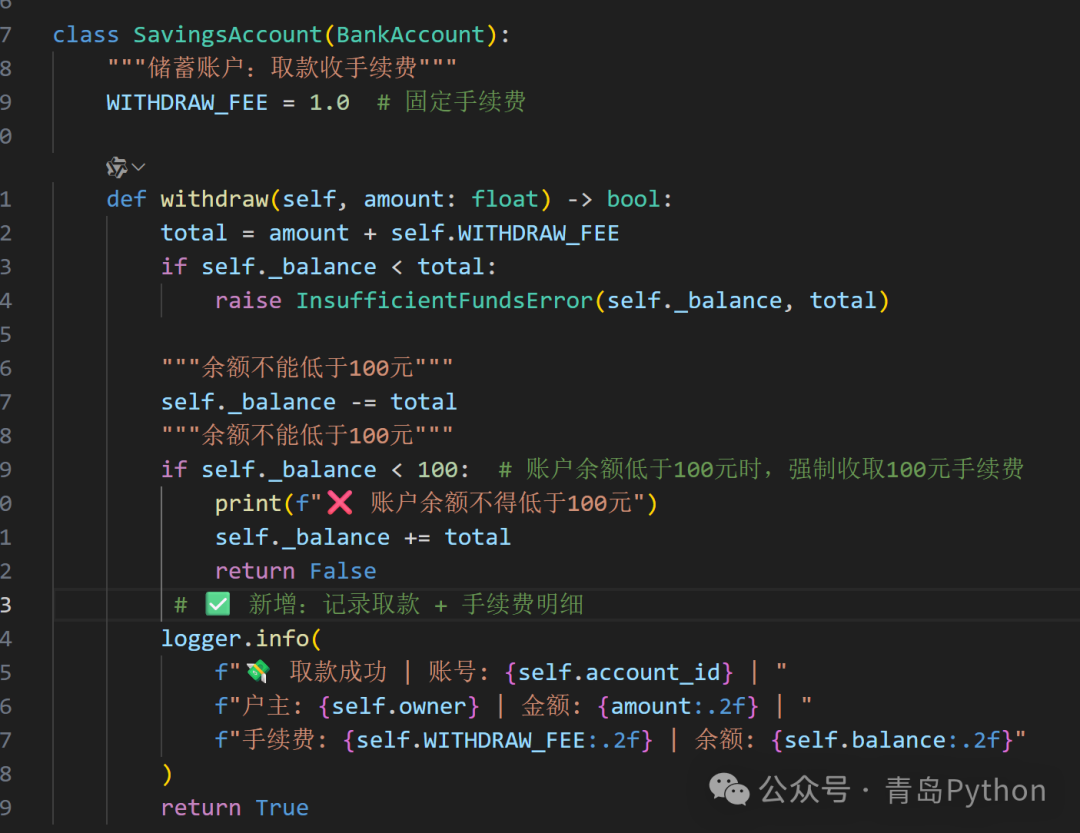The image size is (1080, 833).
Task: Click the BankAccount parent class reference
Action: [x=410, y=33]
